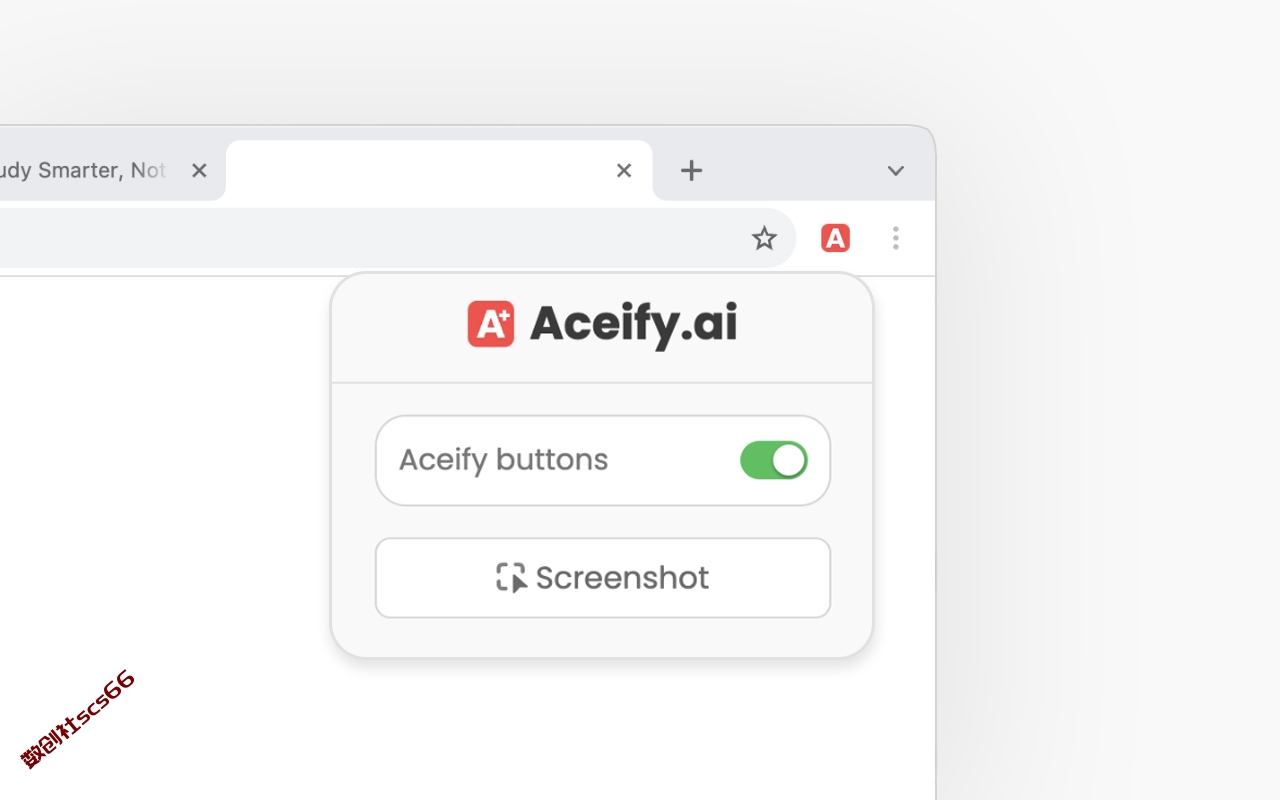Click the "Aceify buttons" label

tap(503, 460)
